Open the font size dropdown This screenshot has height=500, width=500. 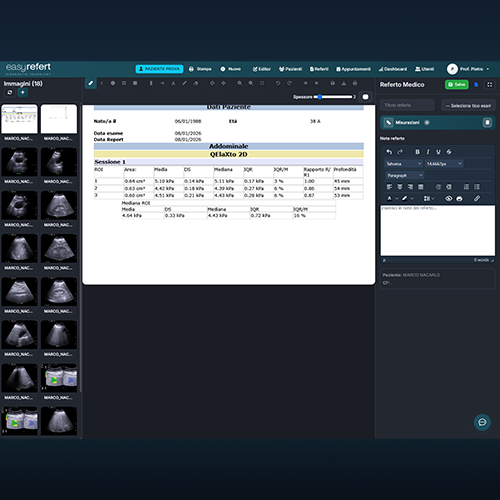[444, 164]
